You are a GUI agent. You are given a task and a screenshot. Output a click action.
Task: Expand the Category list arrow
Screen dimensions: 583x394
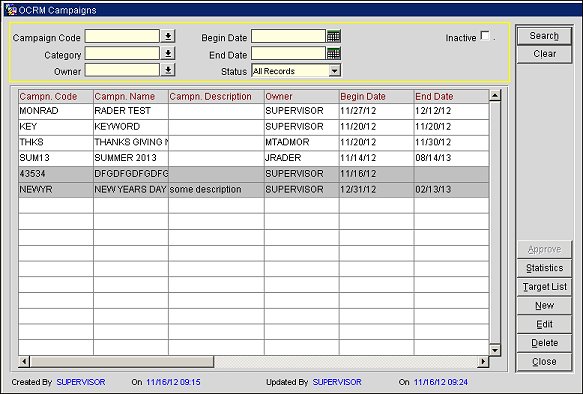(168, 54)
